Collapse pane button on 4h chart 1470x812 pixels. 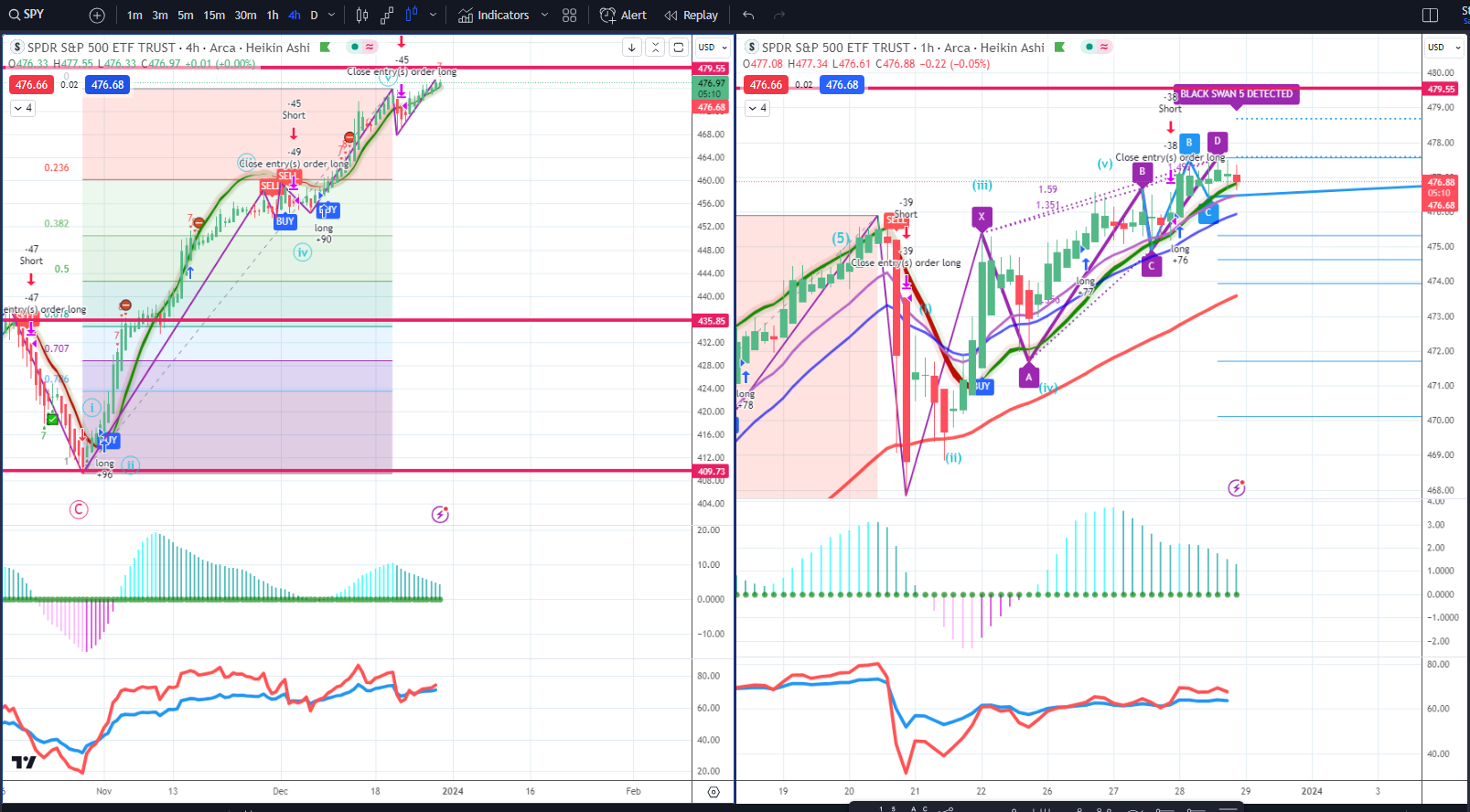coord(655,48)
